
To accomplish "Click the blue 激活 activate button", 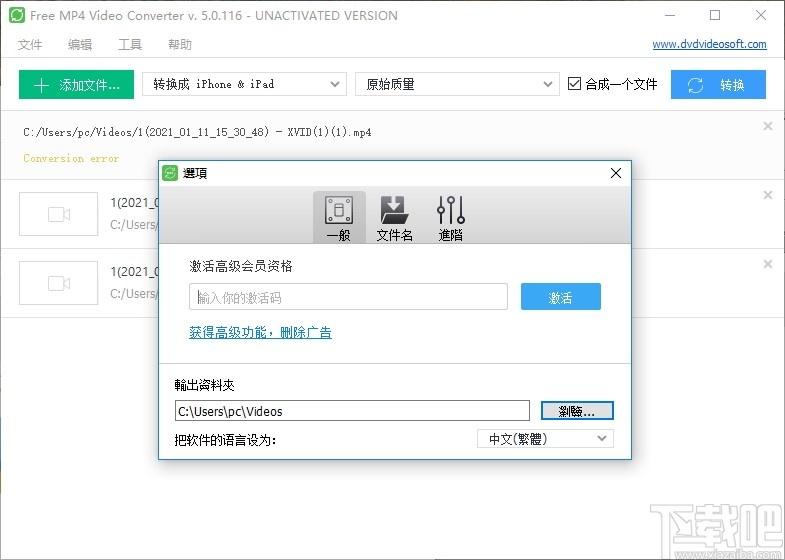I will click(x=560, y=297).
